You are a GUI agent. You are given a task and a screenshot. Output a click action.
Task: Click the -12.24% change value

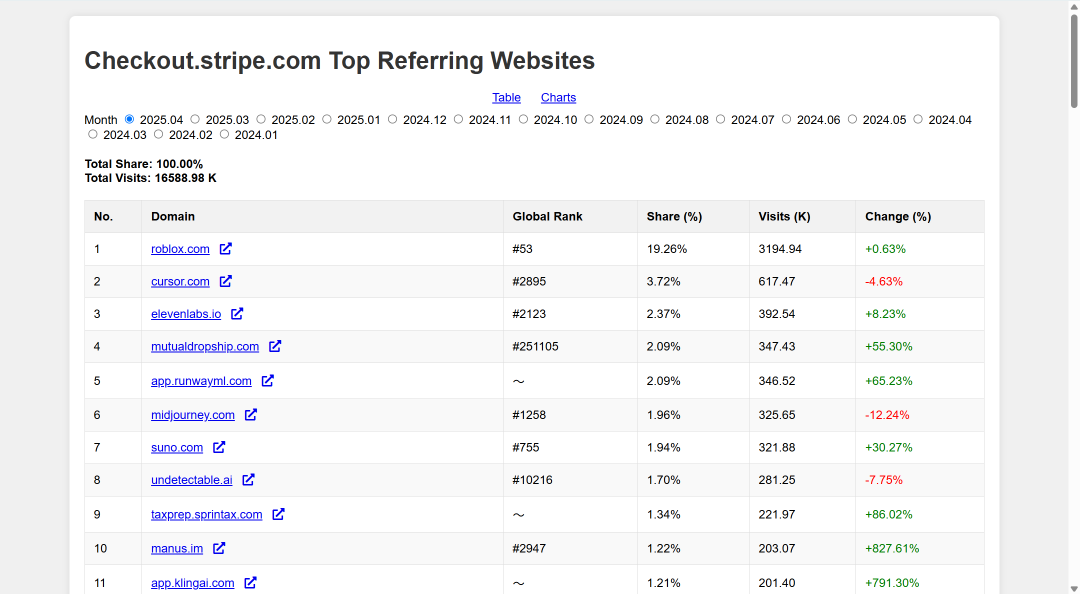pos(887,415)
